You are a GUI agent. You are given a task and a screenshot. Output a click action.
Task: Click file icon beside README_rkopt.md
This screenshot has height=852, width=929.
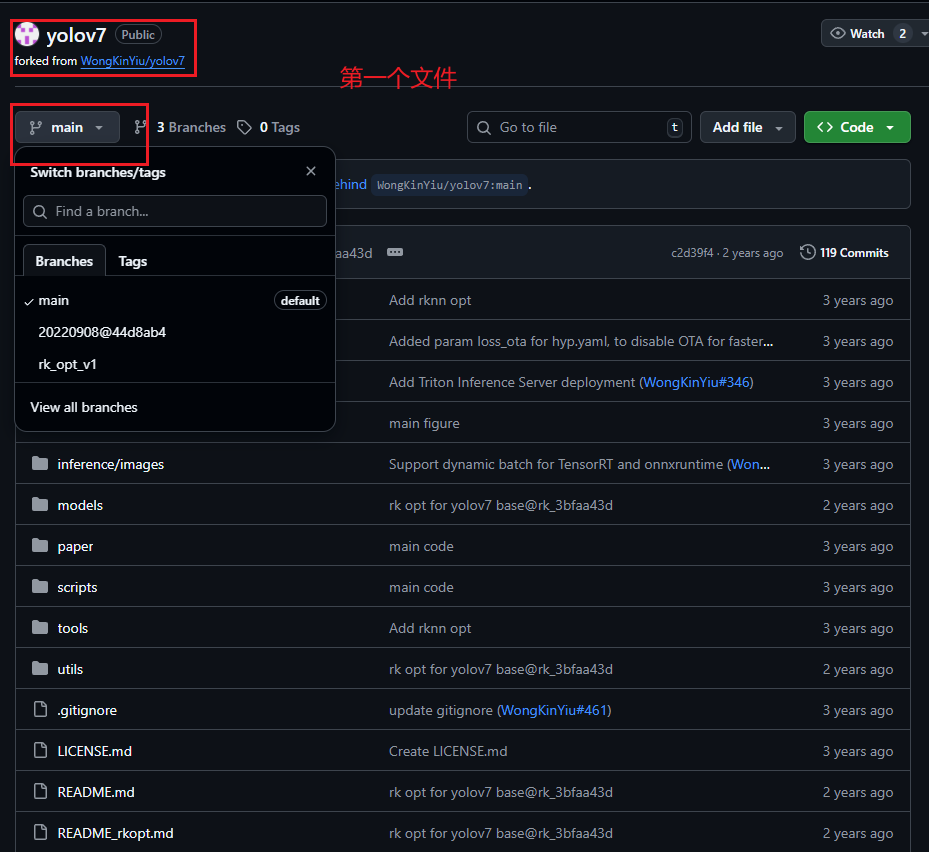point(40,832)
